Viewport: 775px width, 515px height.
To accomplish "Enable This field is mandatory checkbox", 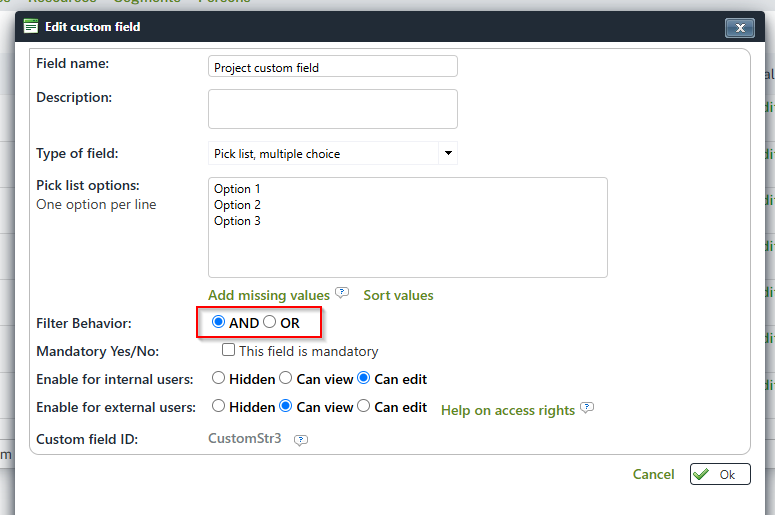I will coord(229,350).
